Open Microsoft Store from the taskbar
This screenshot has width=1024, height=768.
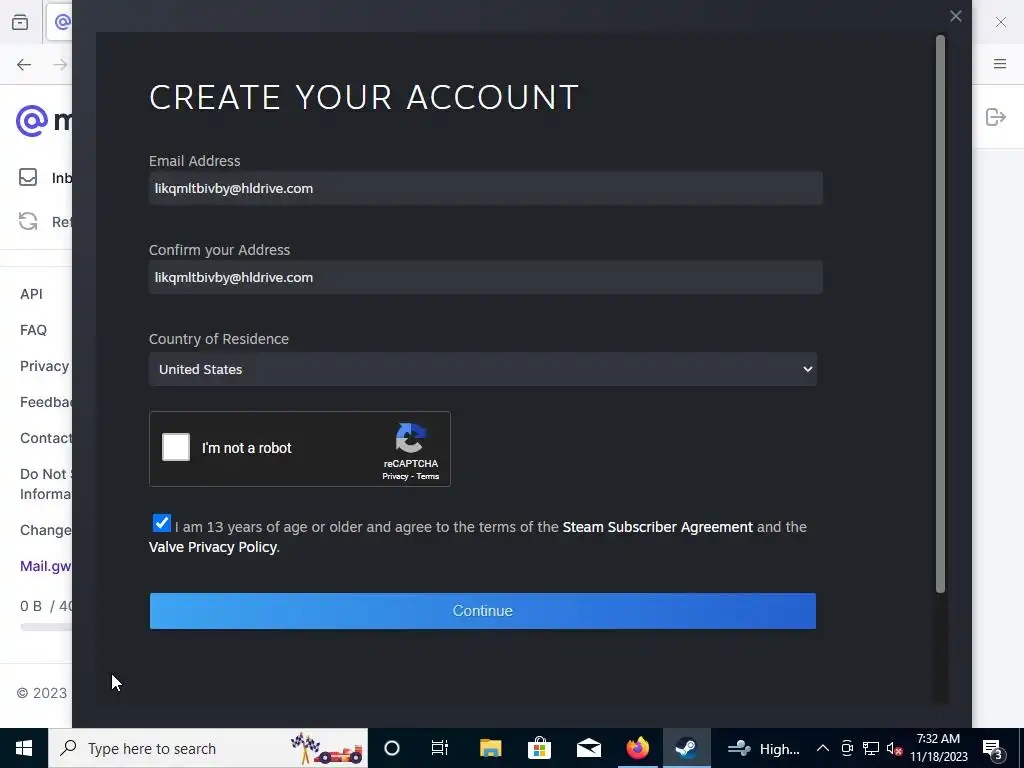click(x=539, y=748)
